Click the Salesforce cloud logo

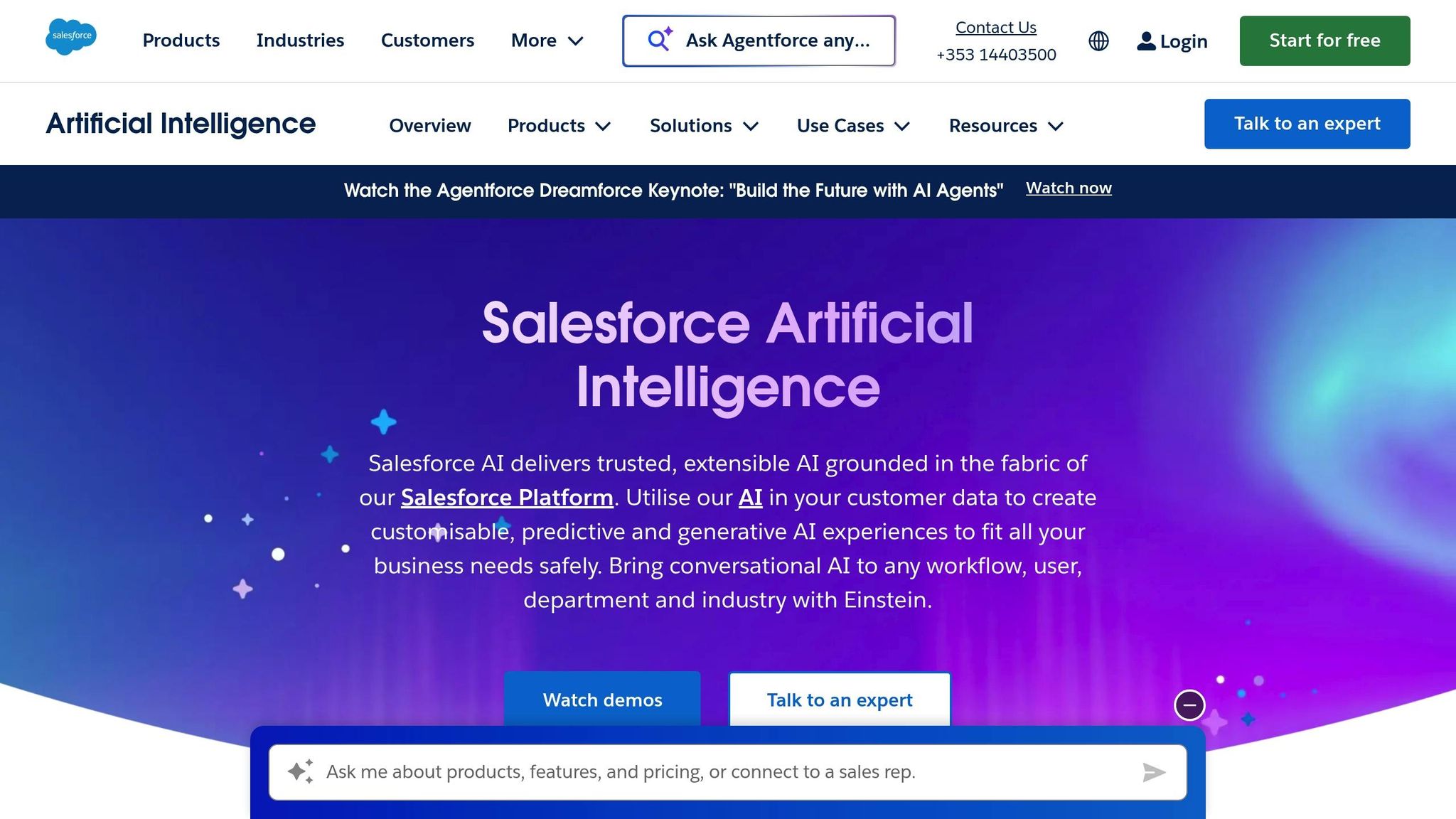point(71,37)
